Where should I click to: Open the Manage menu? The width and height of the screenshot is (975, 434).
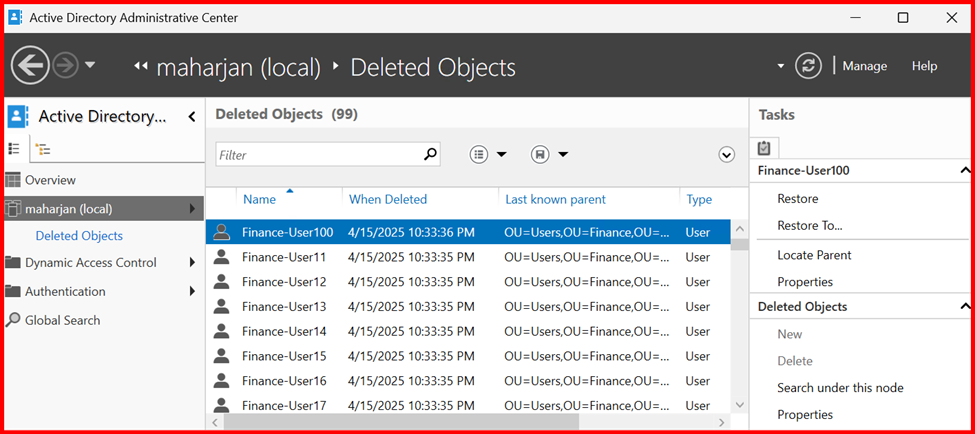(864, 66)
